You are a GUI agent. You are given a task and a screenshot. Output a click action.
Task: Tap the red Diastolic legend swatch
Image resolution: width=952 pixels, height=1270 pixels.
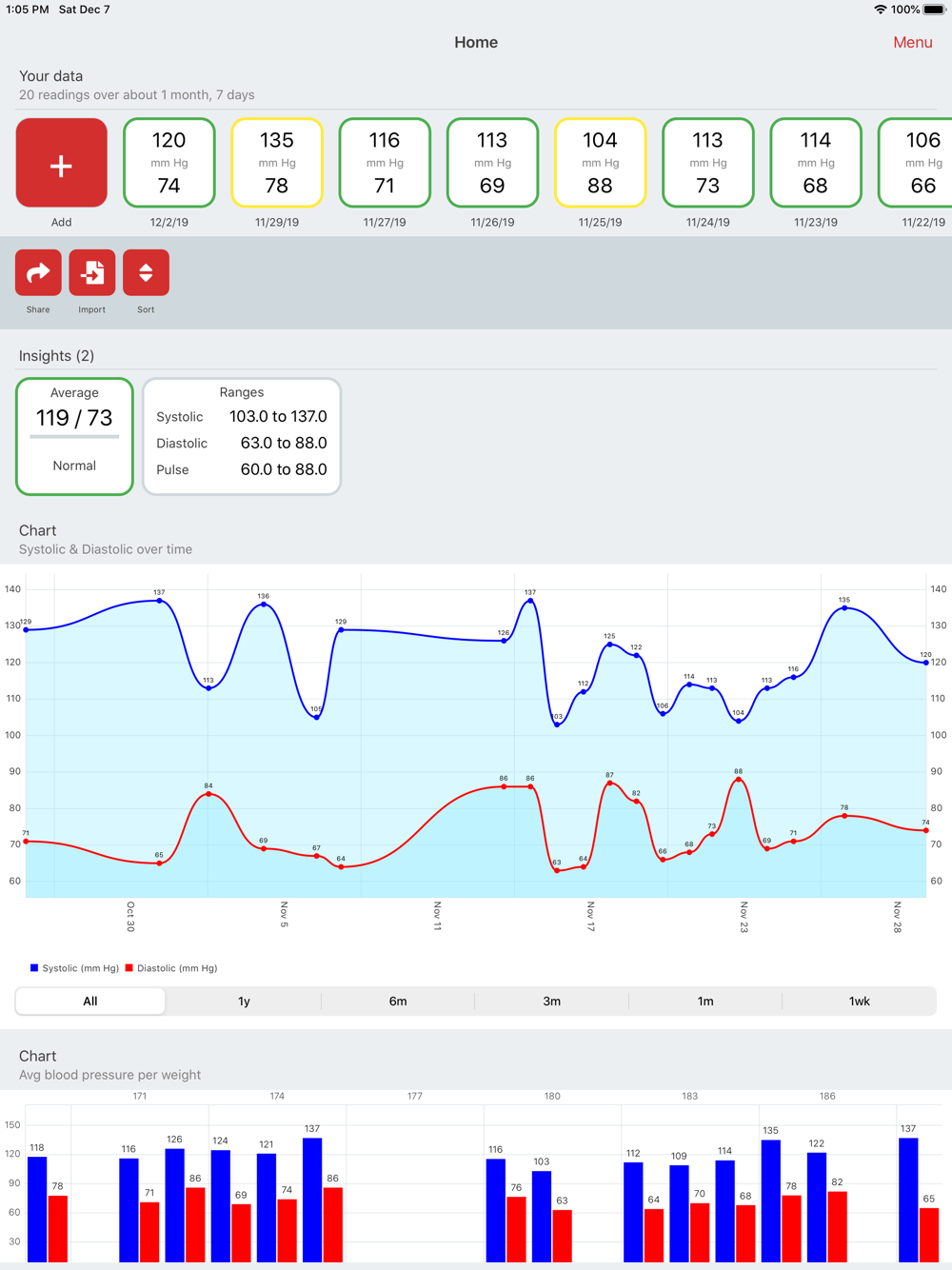129,968
